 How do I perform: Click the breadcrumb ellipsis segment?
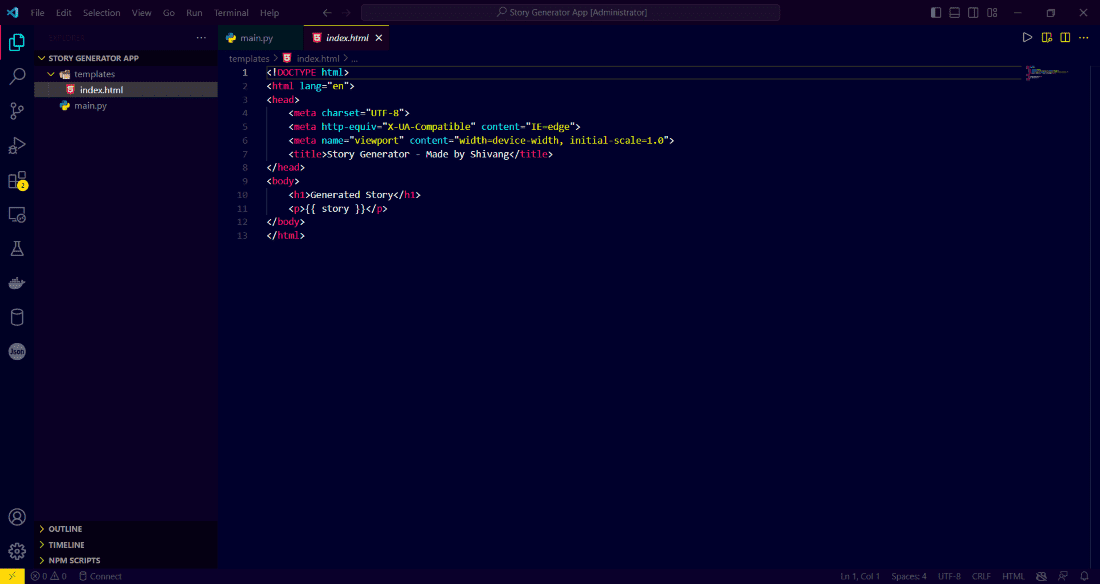point(354,58)
